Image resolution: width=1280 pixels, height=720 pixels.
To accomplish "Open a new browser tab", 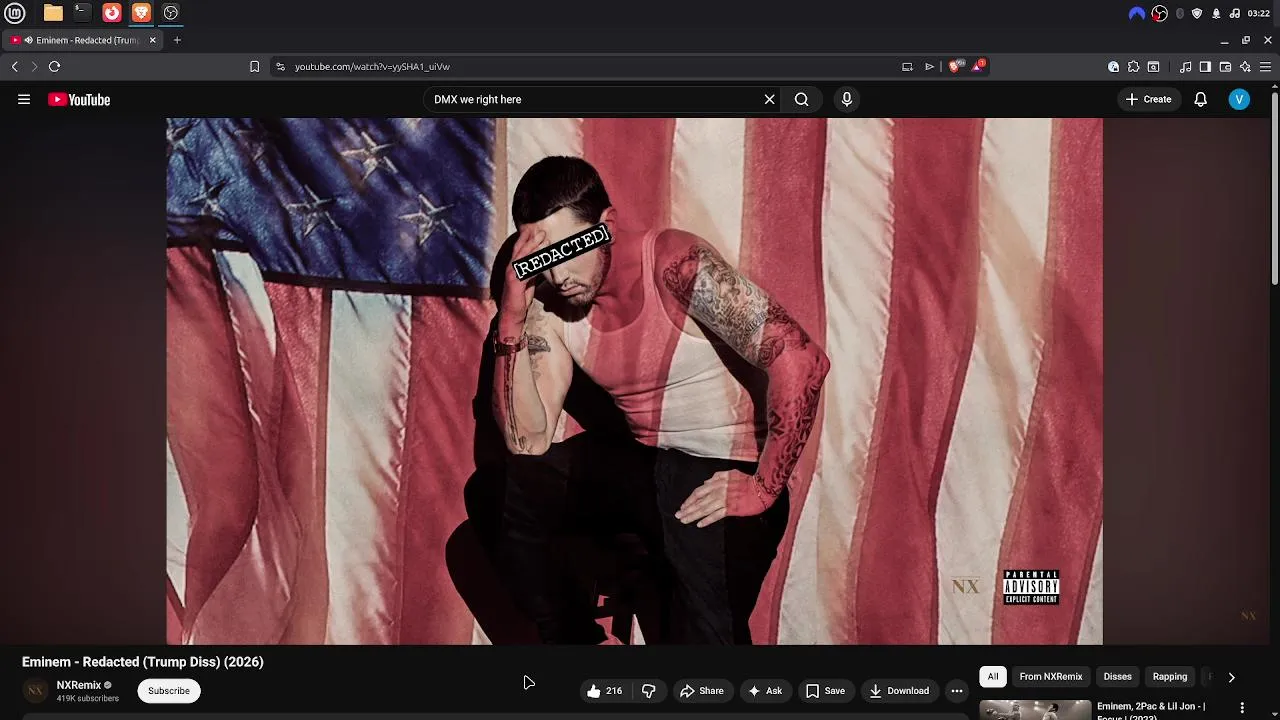I will (177, 40).
